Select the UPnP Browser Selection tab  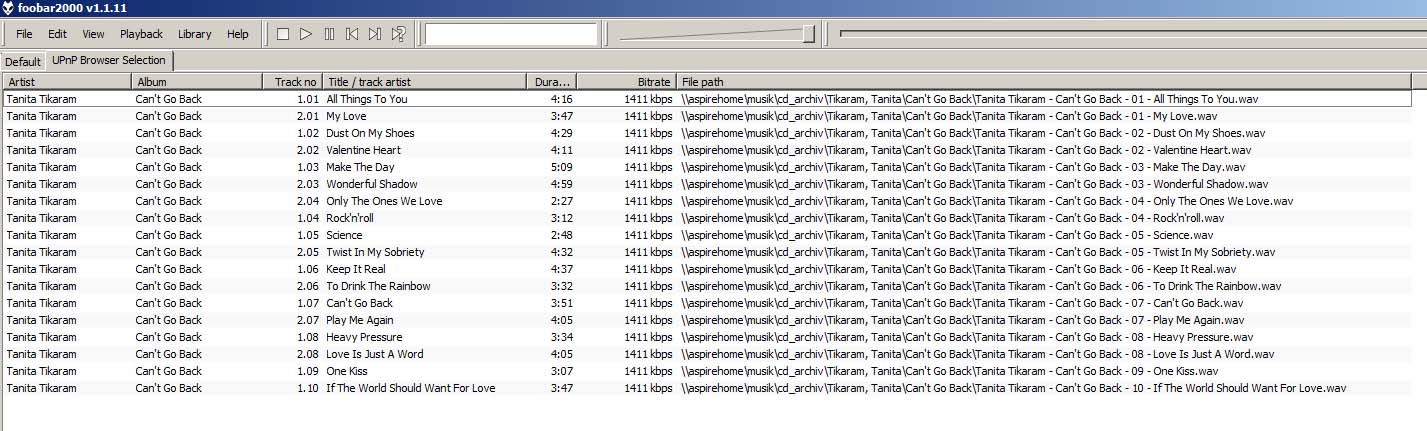click(x=108, y=60)
